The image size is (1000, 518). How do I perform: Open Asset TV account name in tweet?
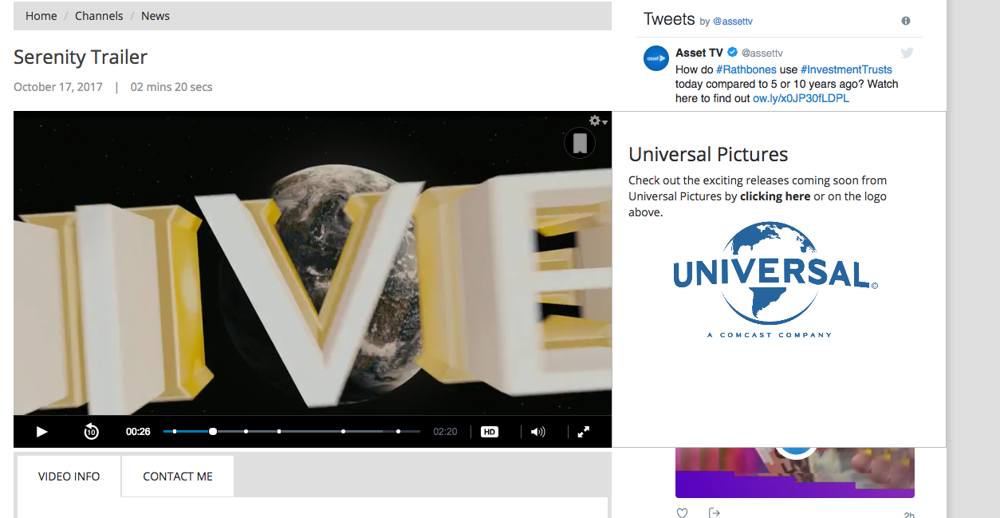[x=699, y=53]
